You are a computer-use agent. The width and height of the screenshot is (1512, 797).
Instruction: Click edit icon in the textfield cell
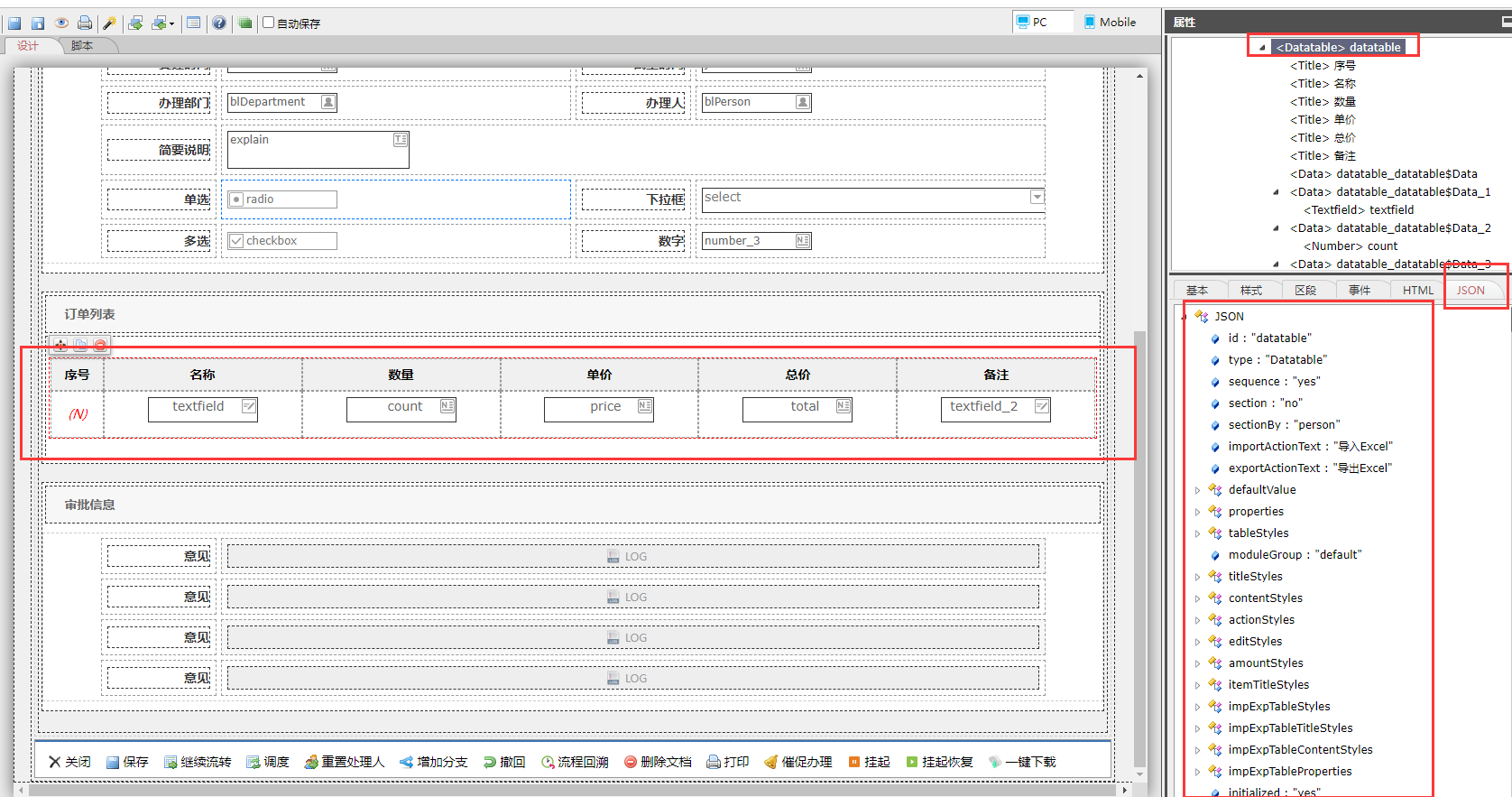(x=248, y=406)
